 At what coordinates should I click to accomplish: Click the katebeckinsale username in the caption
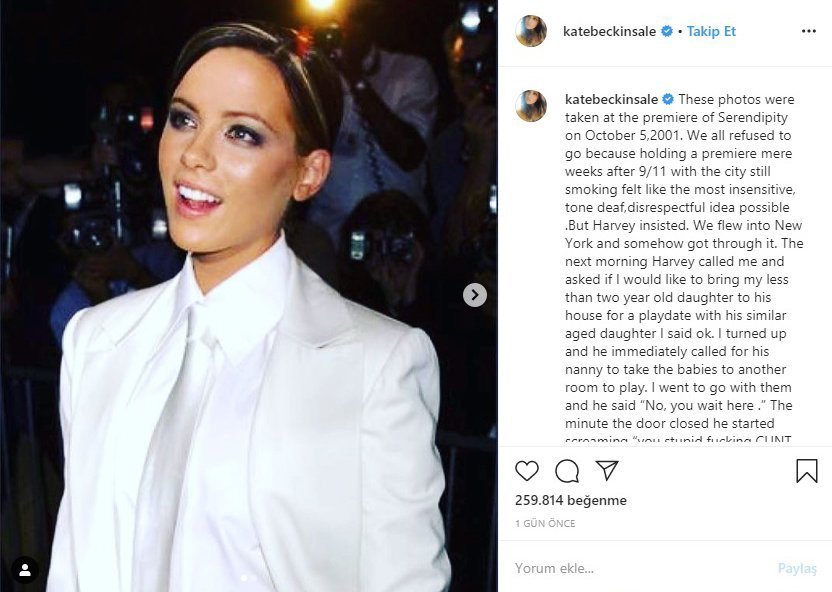click(611, 99)
